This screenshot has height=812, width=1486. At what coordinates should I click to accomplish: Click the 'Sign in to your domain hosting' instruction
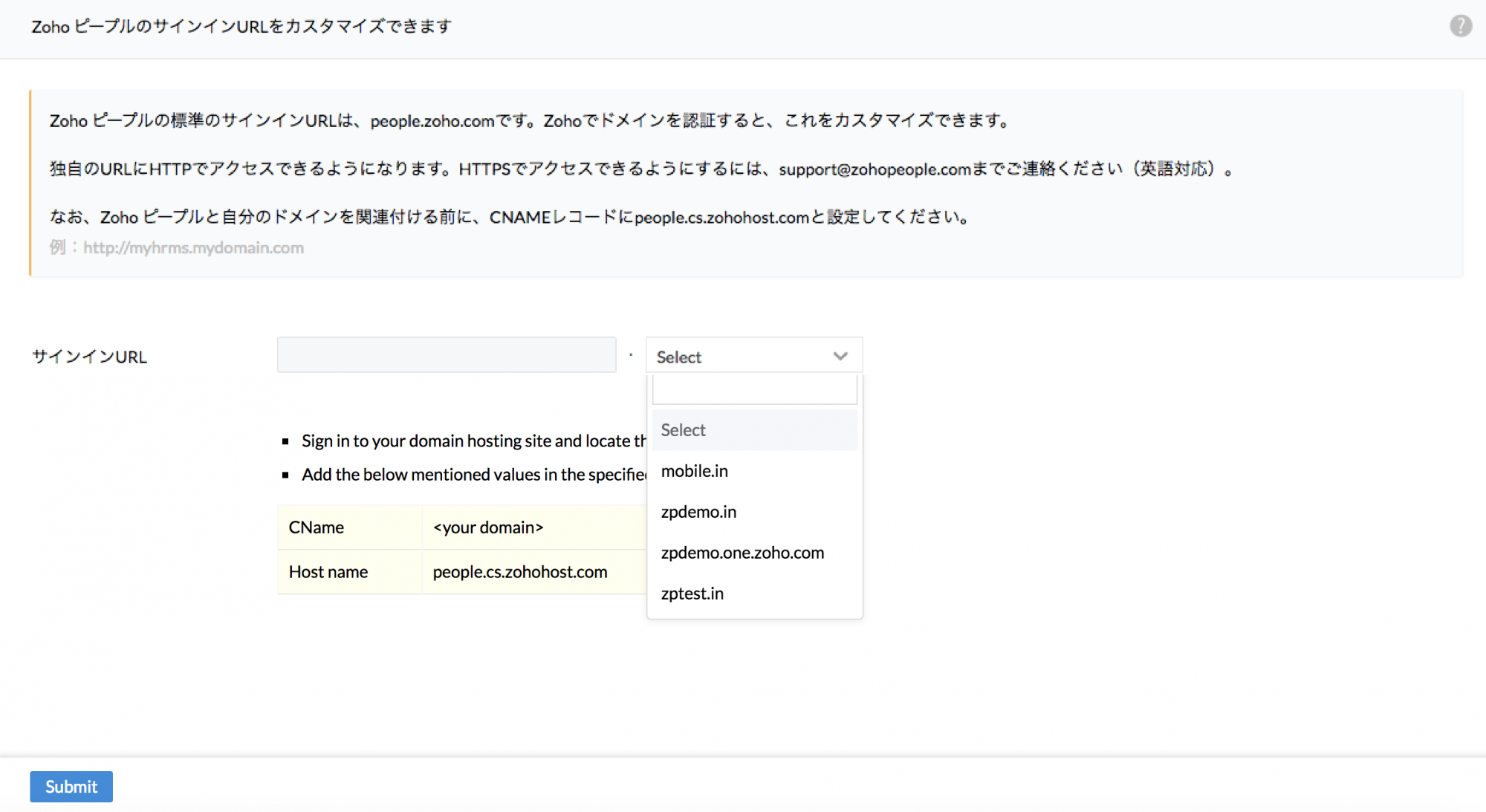pyautogui.click(x=473, y=441)
